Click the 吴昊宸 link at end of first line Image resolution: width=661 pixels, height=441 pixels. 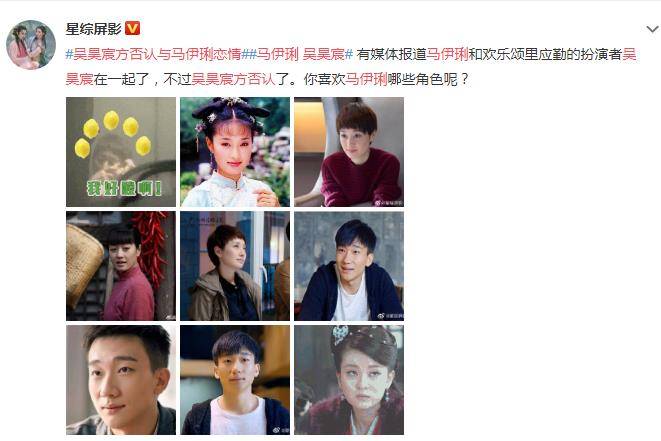pyautogui.click(x=629, y=54)
